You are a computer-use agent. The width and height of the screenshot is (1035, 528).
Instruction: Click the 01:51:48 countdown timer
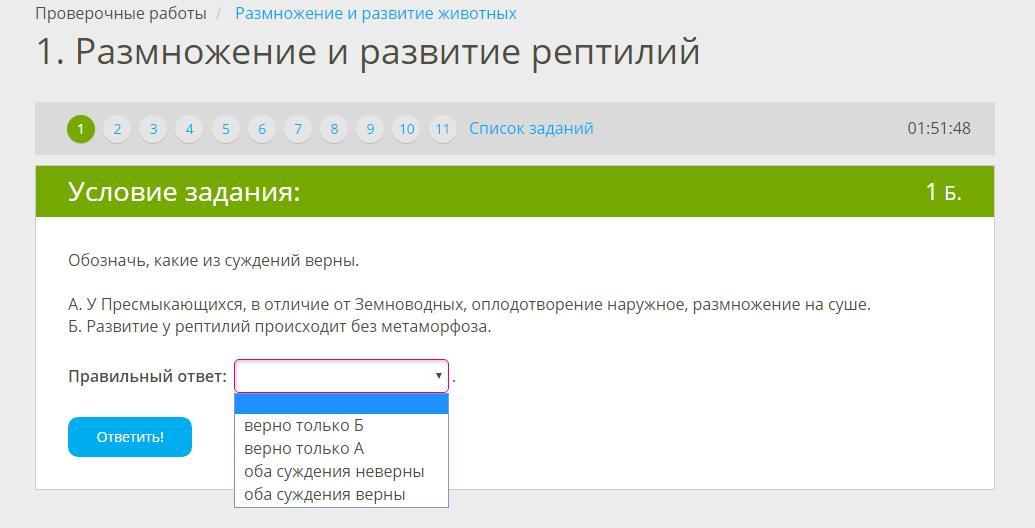click(x=939, y=128)
